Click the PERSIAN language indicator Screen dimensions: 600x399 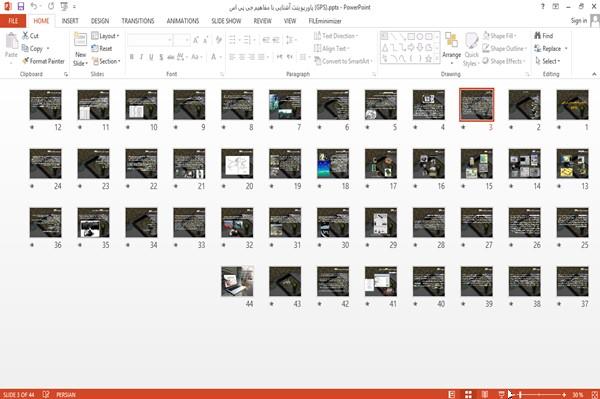(66, 394)
